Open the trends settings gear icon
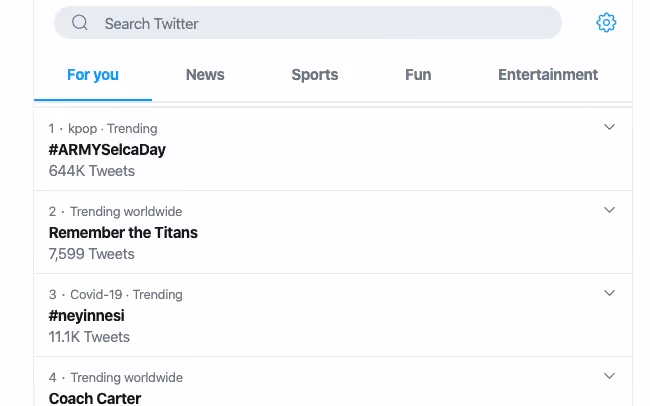The image size is (650, 406). (x=606, y=22)
